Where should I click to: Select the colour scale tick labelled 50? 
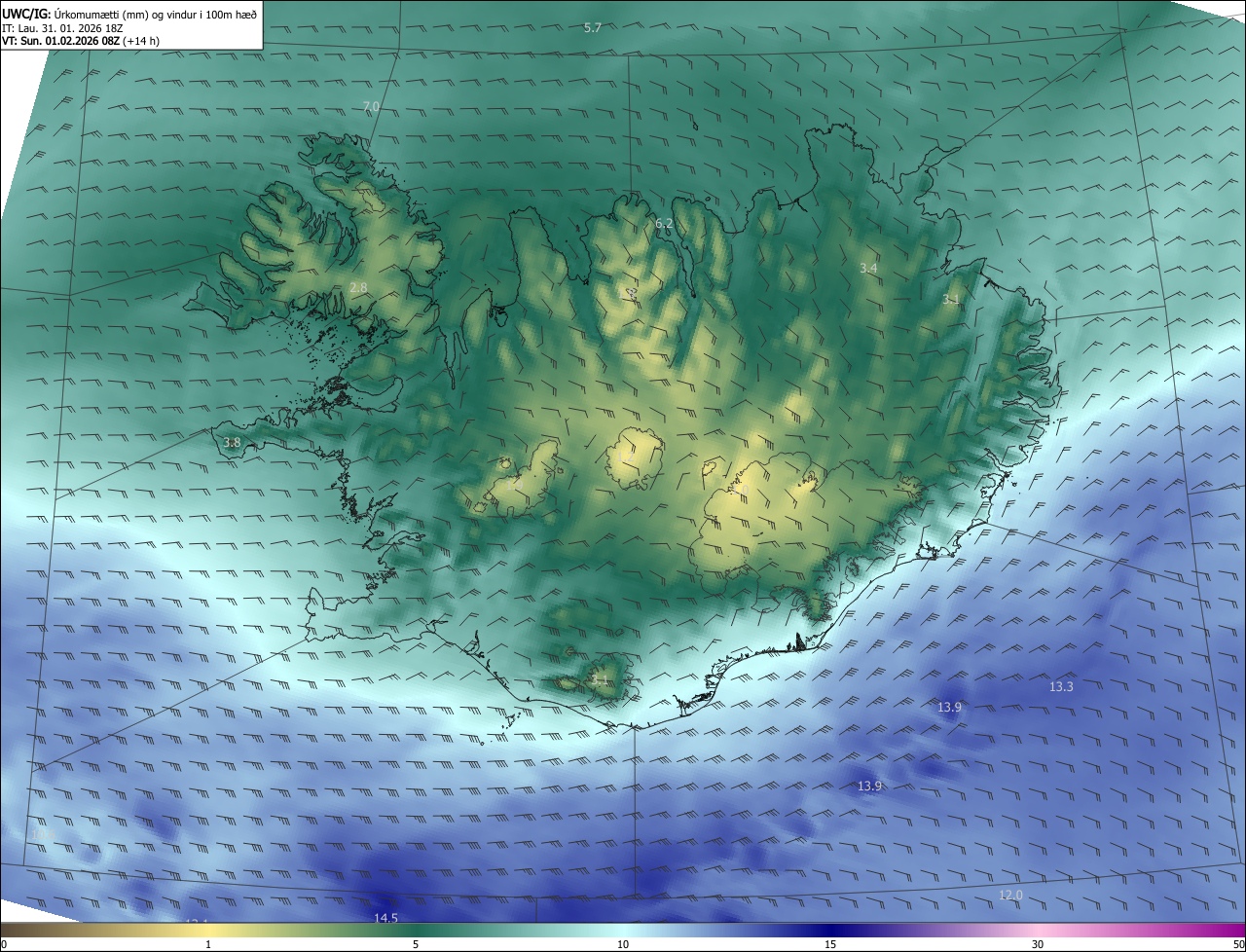coord(1238,944)
